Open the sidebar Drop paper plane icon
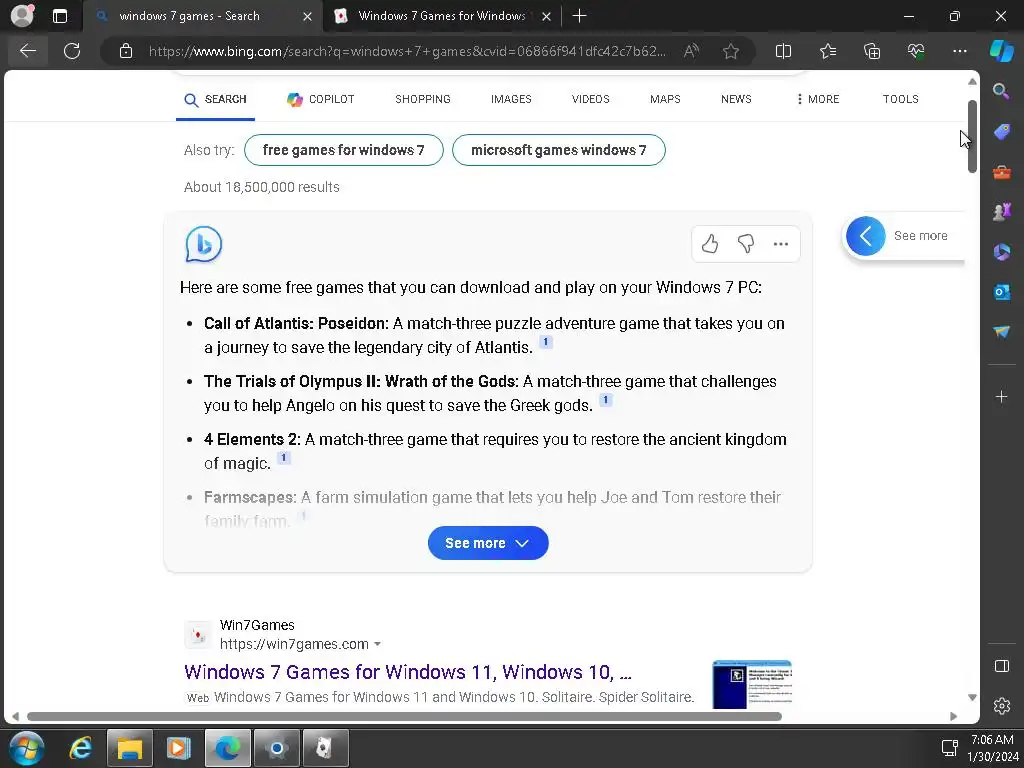 point(1001,332)
